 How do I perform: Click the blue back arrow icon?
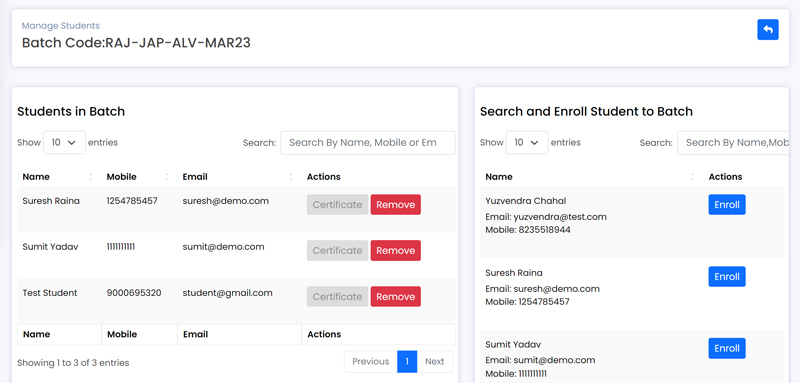coord(767,30)
